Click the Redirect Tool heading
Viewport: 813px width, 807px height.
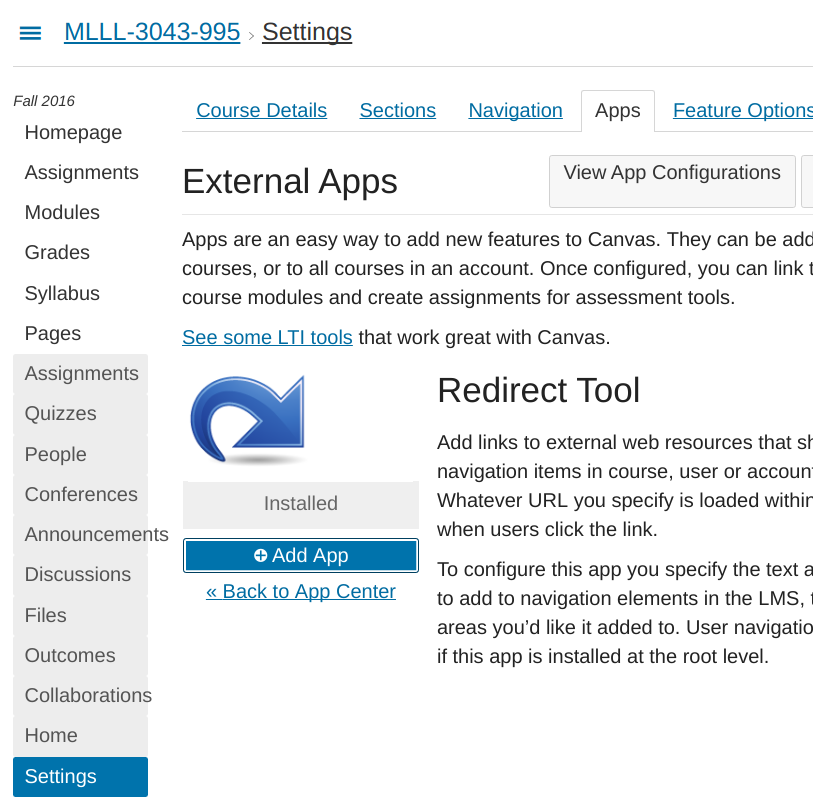coord(539,390)
